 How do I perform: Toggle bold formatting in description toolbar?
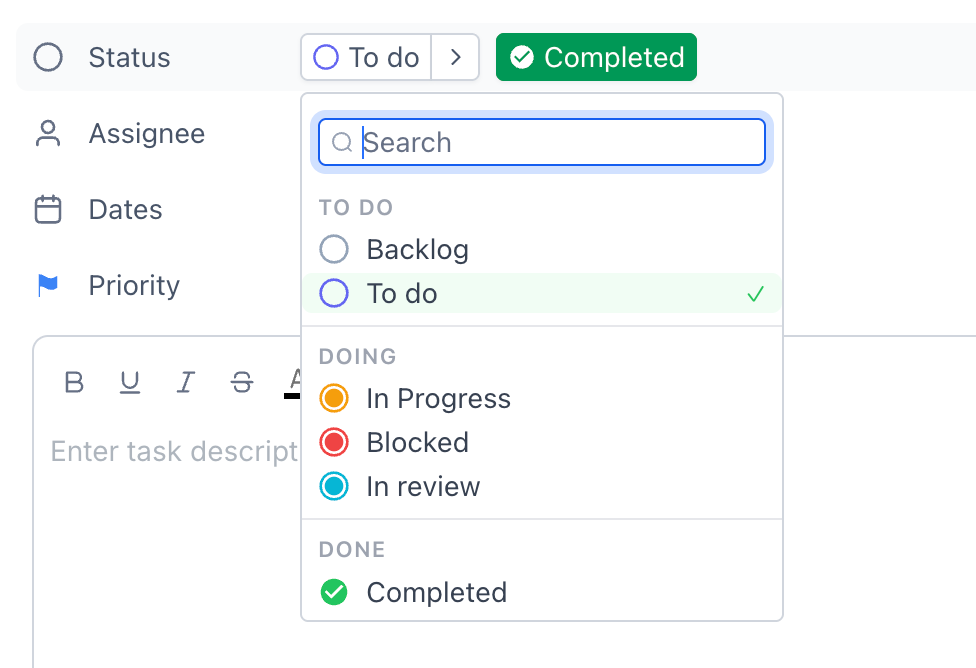(x=74, y=382)
